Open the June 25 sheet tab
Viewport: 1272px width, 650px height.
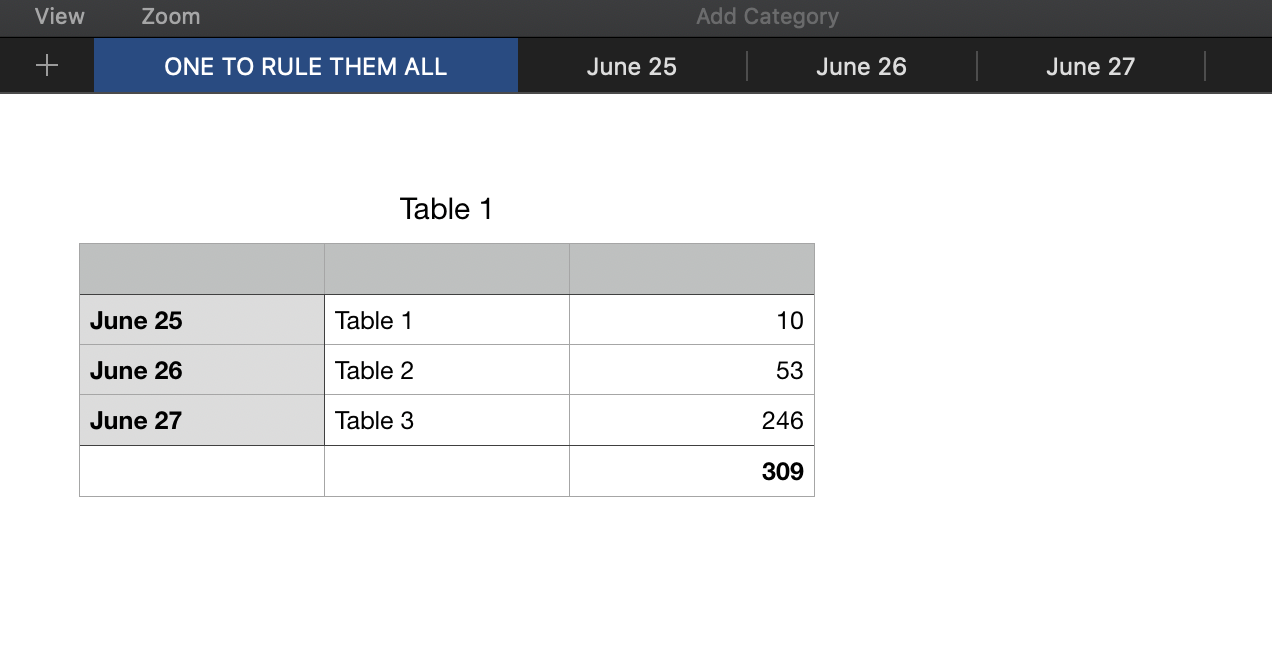[631, 66]
